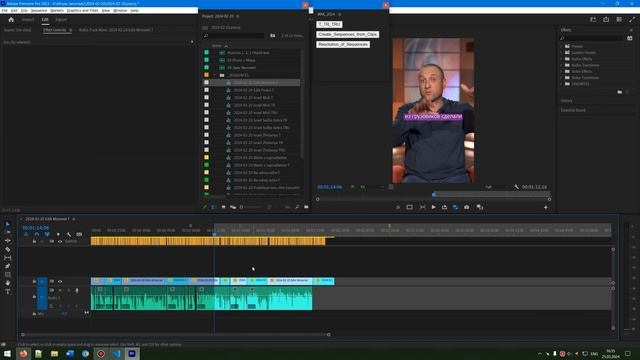
Task: Open Home screen via house icon
Action: pyautogui.click(x=11, y=20)
